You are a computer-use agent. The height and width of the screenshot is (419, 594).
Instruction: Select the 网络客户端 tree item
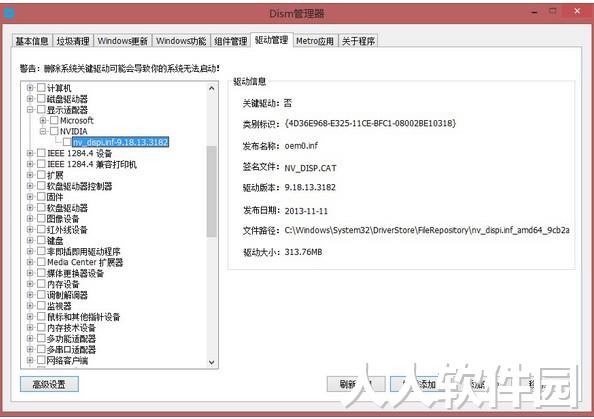click(67, 360)
